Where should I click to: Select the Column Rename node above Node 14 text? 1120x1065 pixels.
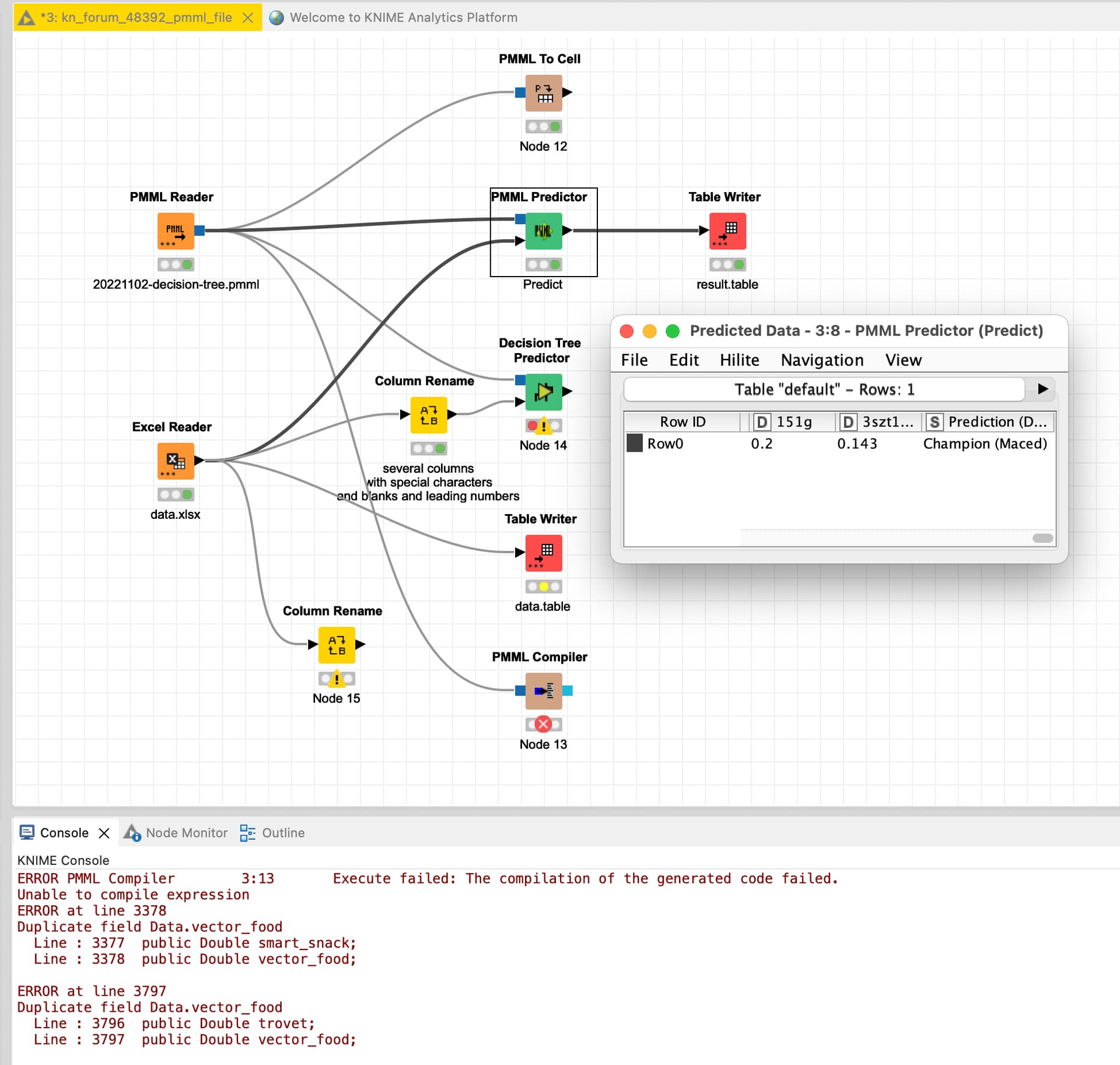click(429, 415)
